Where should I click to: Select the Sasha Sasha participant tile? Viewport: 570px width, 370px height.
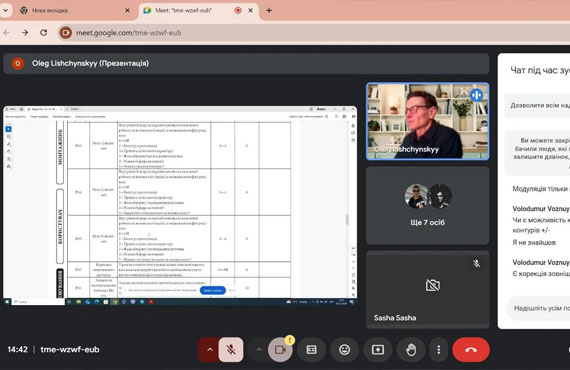click(x=428, y=290)
